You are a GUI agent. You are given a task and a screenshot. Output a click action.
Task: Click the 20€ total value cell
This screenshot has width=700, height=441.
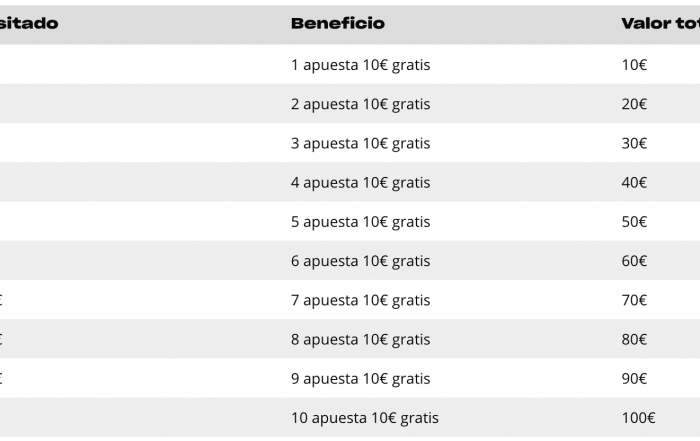click(634, 104)
